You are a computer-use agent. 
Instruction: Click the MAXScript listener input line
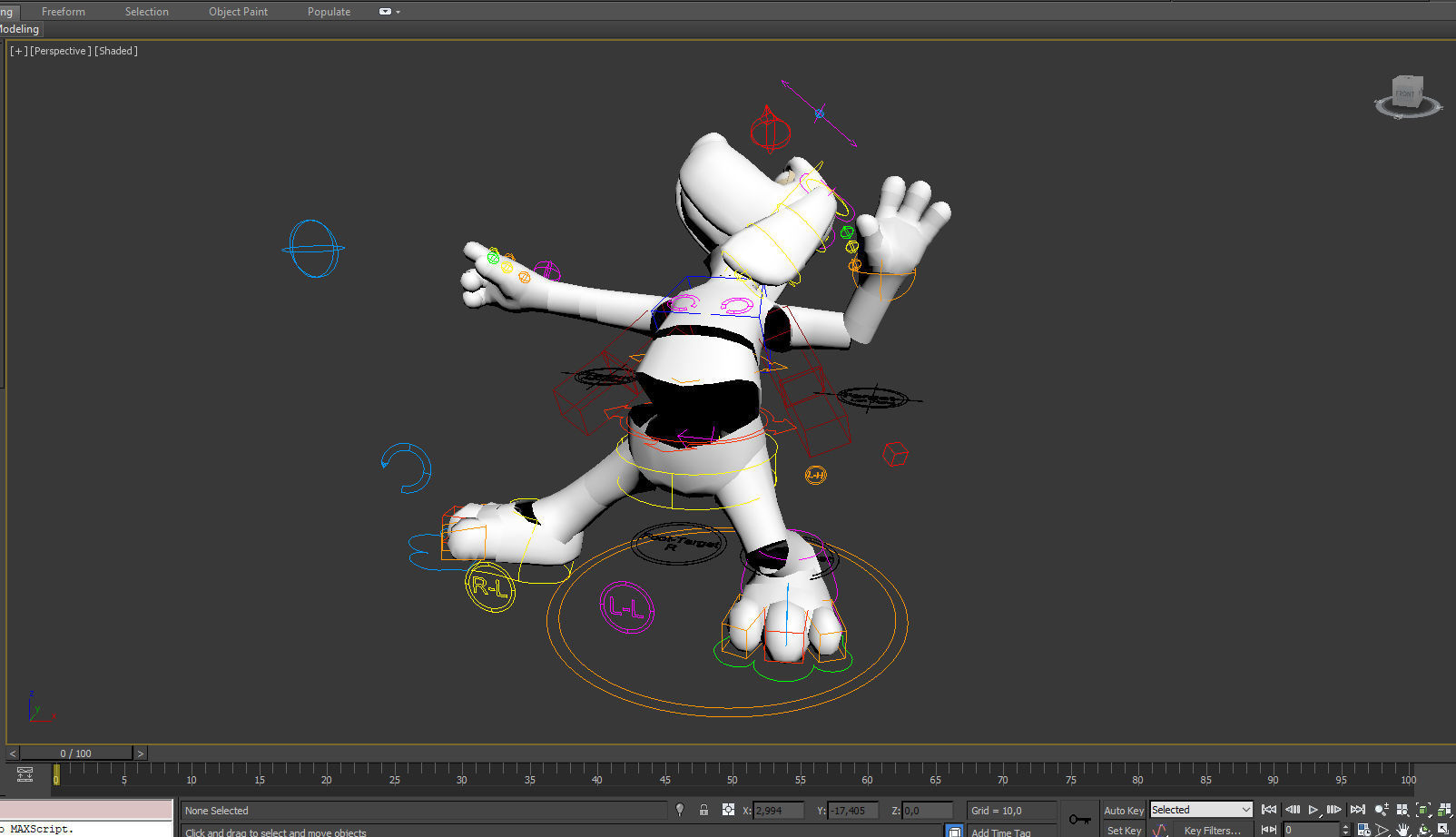click(x=86, y=829)
